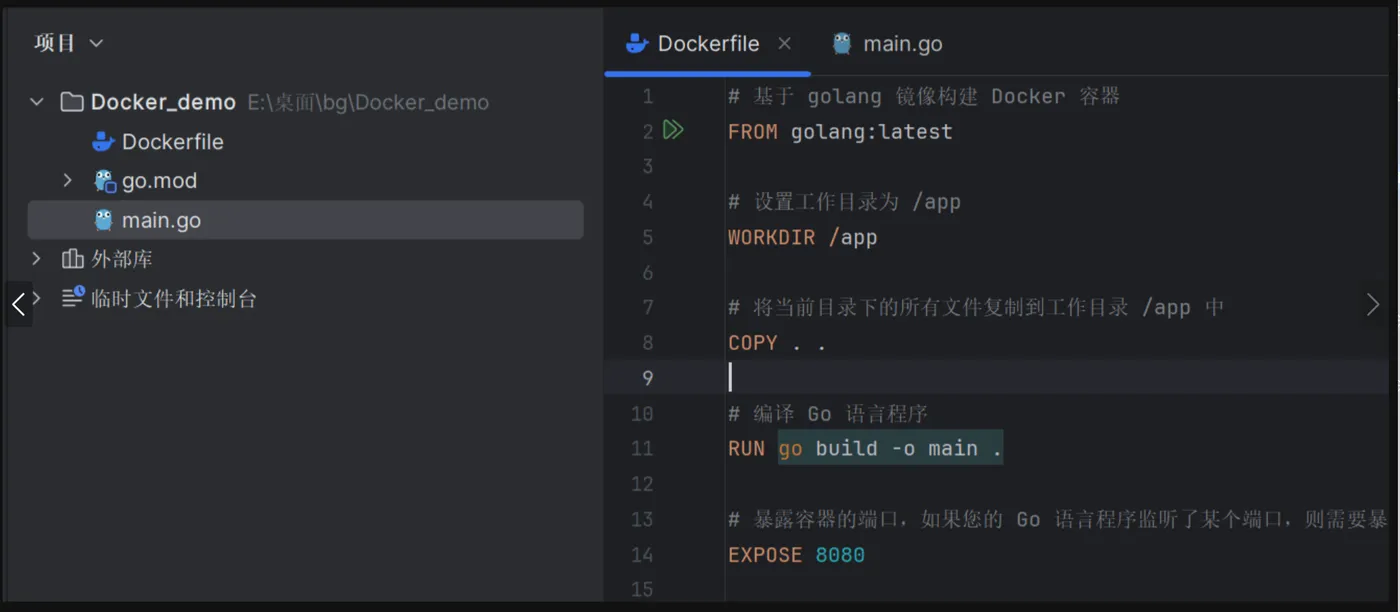
Task: Expand the 外部库 node
Action: pos(37,259)
